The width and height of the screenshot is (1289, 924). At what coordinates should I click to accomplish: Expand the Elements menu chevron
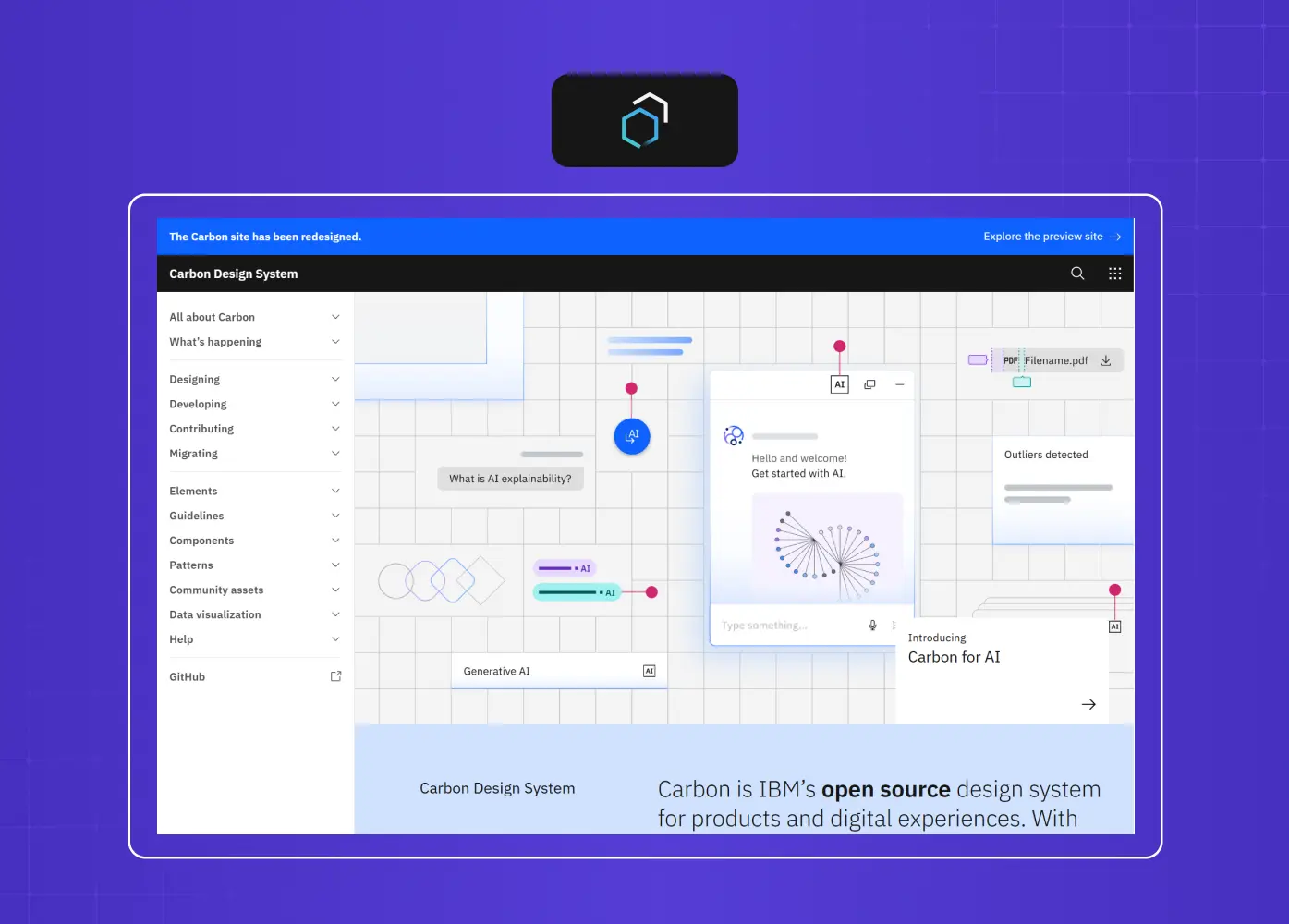click(x=335, y=491)
